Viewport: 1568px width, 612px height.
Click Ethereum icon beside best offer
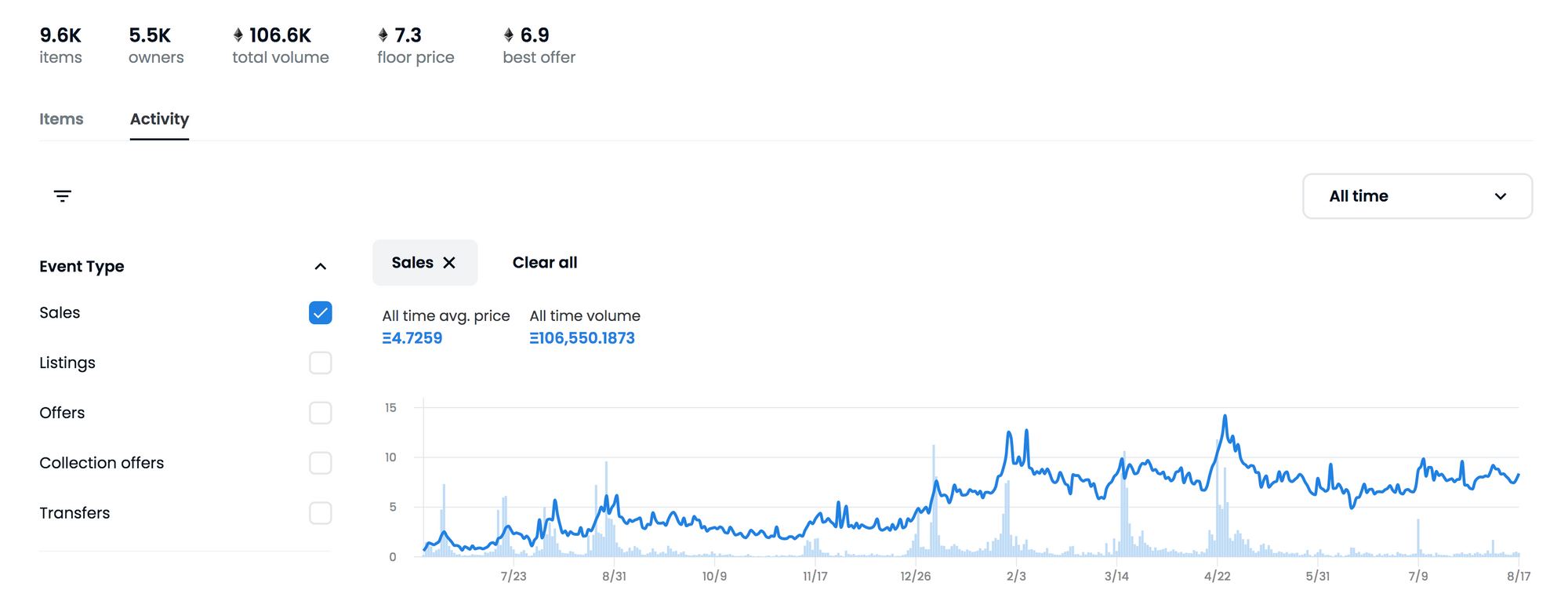pyautogui.click(x=509, y=35)
